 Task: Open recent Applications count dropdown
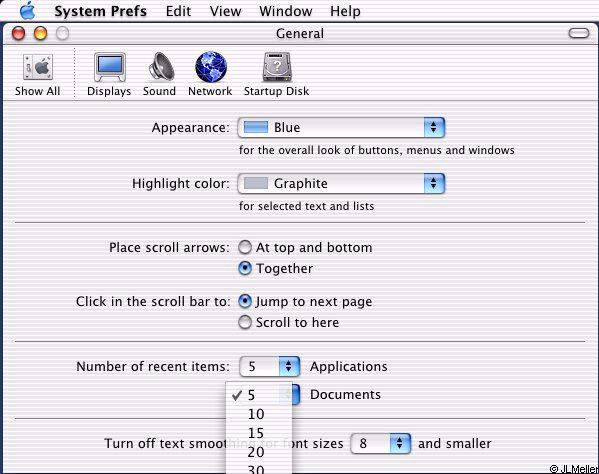coord(269,366)
